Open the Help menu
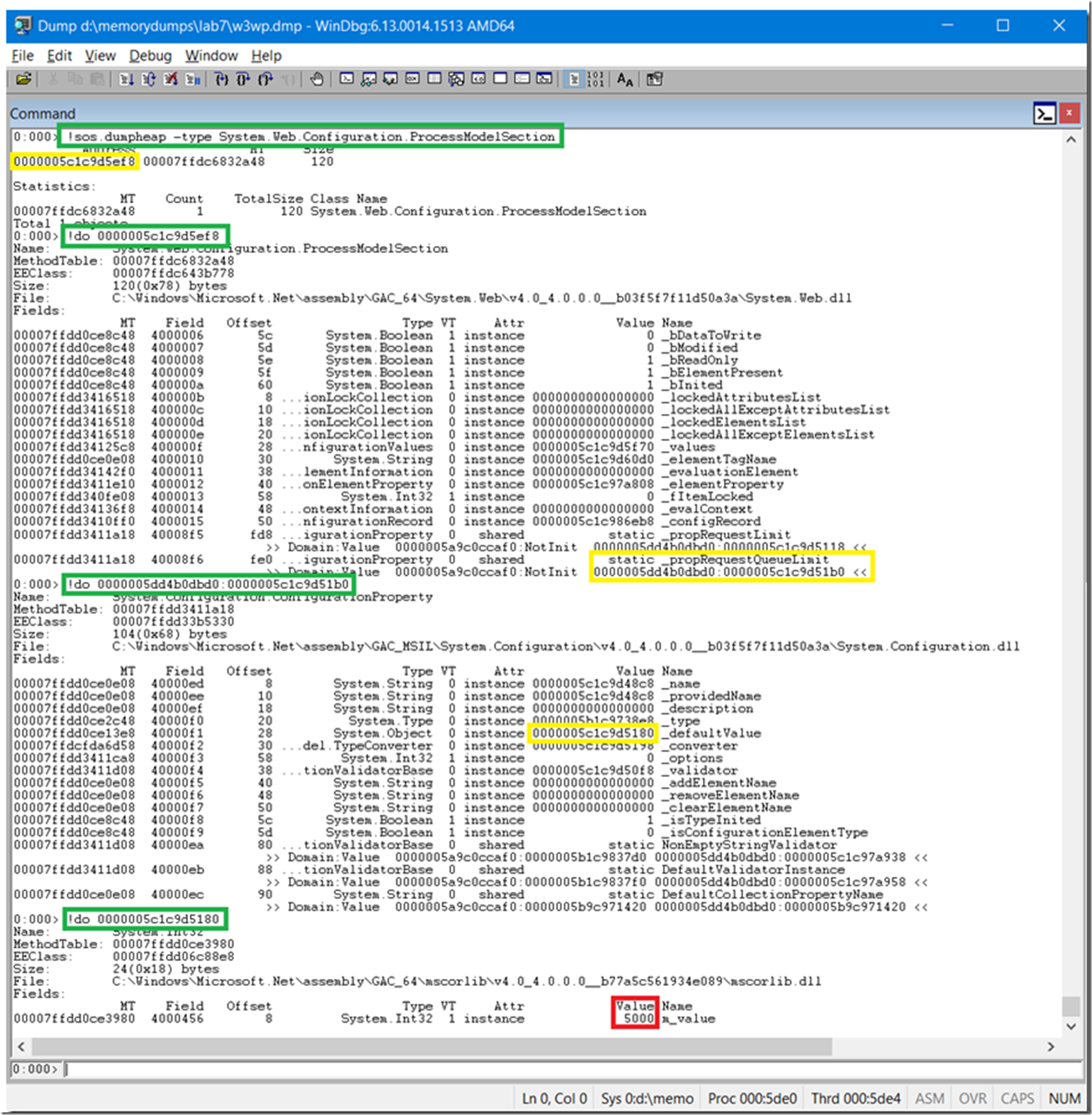Viewport: 1092px width, 1115px height. click(266, 56)
